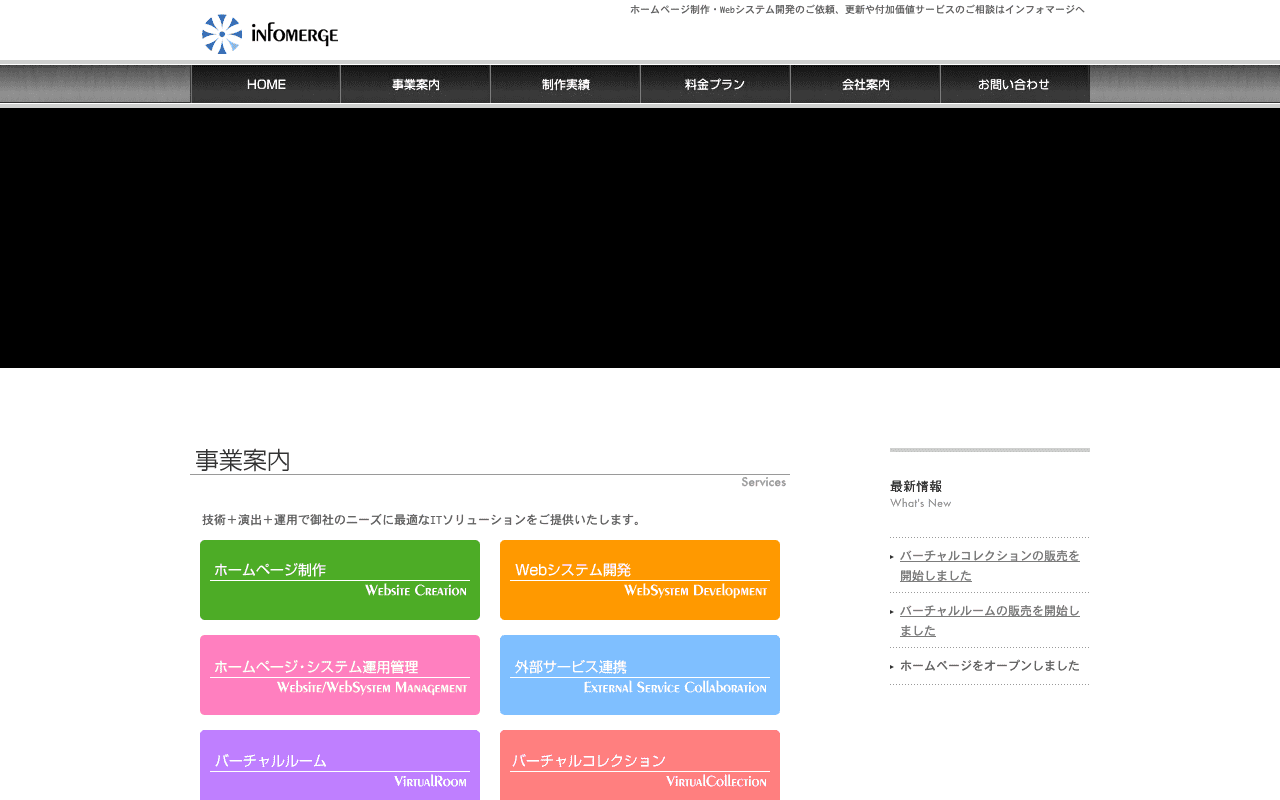Click お問い合わせ navigation item
Image resolution: width=1280 pixels, height=800 pixels.
pos(1015,84)
